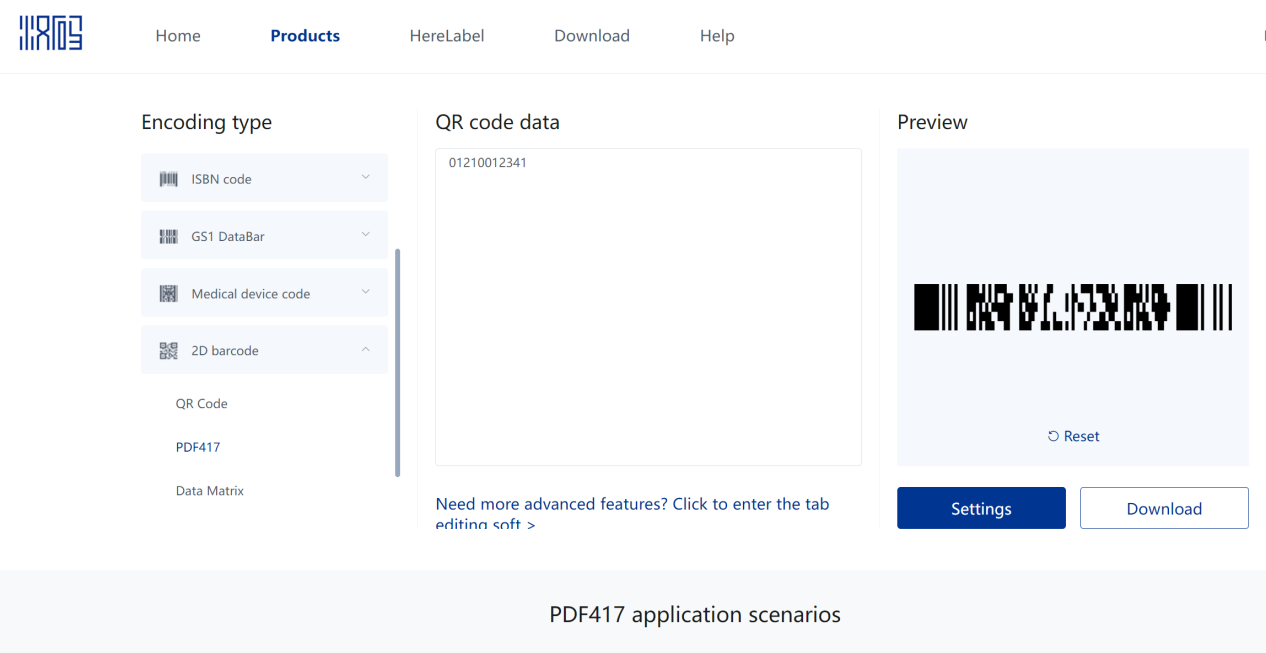Expand the GS1 DataBar chevron
This screenshot has height=653, width=1266.
point(365,234)
